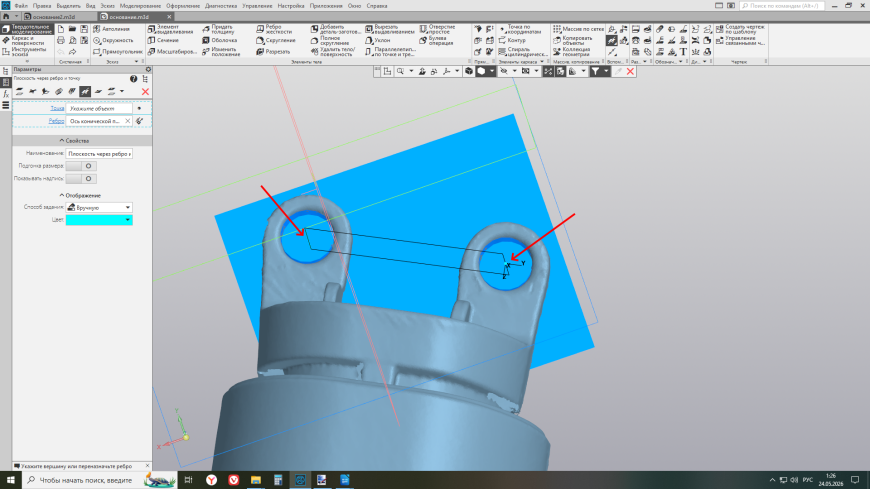Cancel the command with red X in view toolbar
Image resolution: width=870 pixels, height=489 pixels.
(x=630, y=71)
